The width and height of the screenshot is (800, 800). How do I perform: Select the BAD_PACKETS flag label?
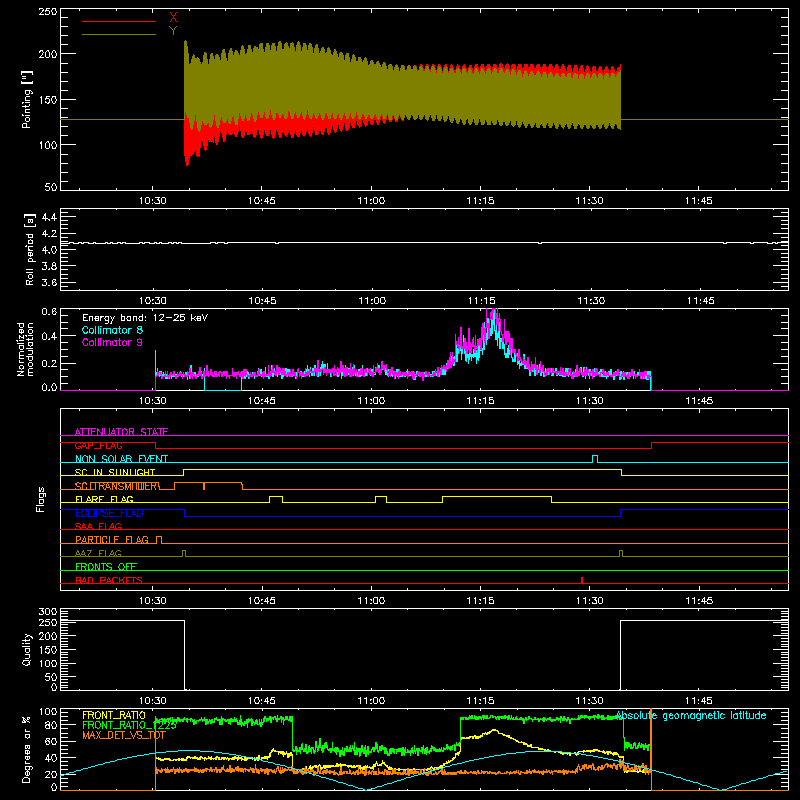coord(109,580)
